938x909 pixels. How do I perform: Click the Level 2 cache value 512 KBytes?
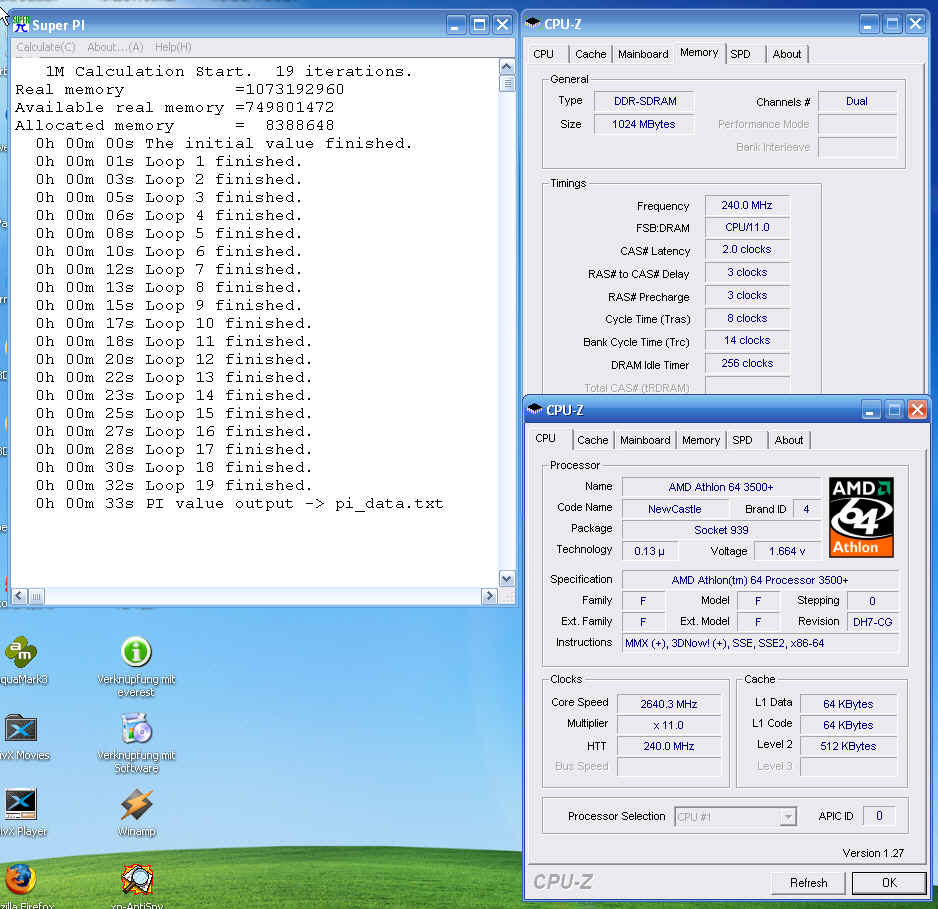pyautogui.click(x=848, y=746)
